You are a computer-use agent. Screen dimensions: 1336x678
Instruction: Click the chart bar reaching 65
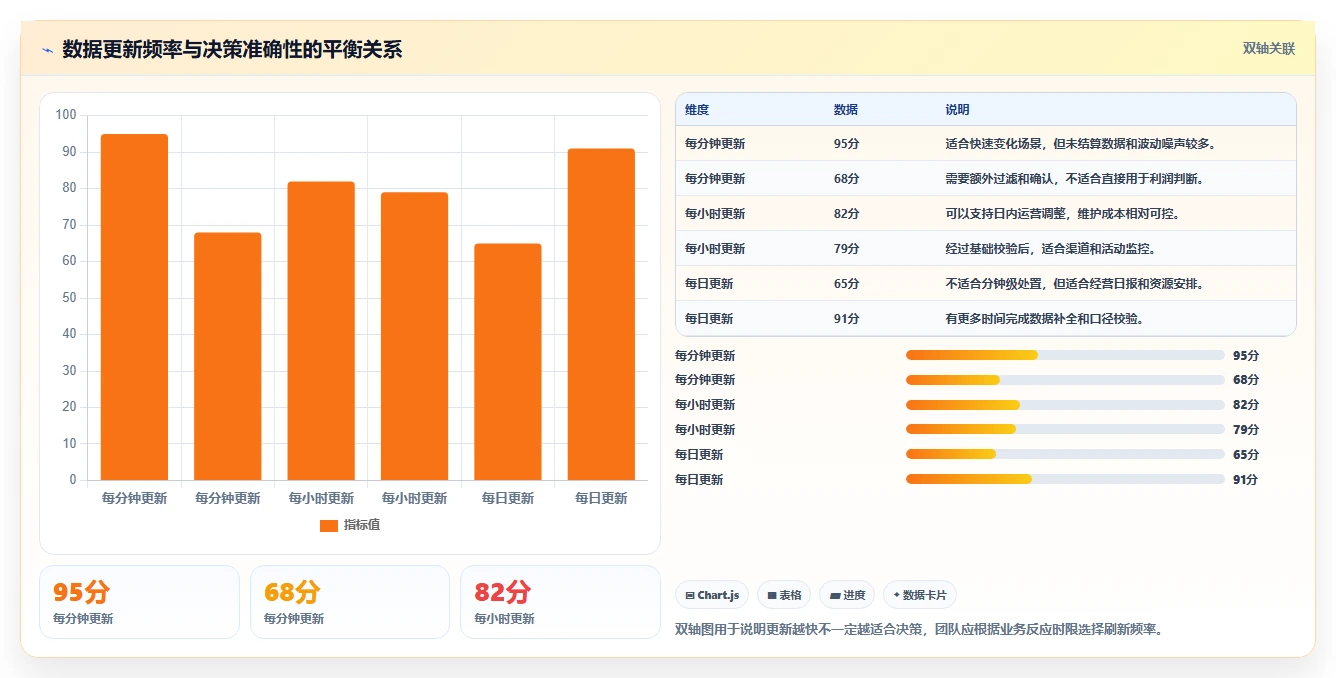pyautogui.click(x=508, y=362)
